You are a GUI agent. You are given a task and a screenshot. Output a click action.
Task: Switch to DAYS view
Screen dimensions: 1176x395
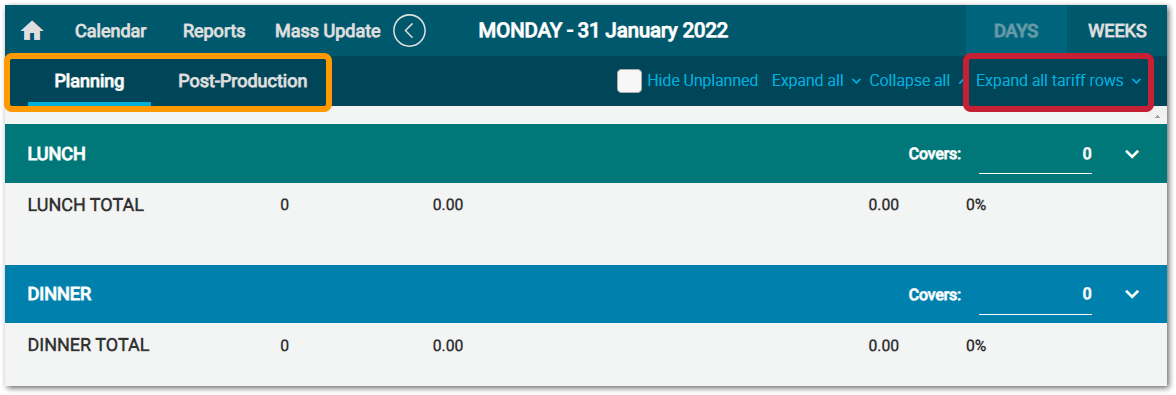coord(1016,31)
